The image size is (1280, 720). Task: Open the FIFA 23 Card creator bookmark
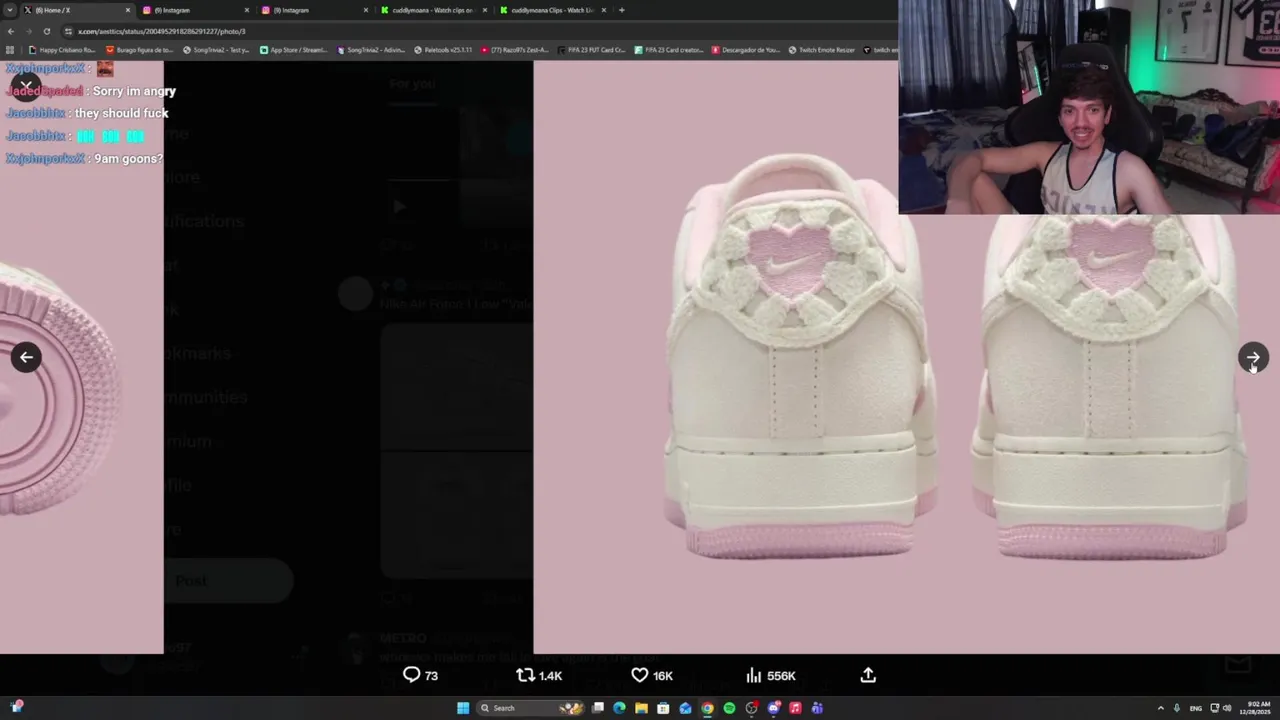(669, 49)
